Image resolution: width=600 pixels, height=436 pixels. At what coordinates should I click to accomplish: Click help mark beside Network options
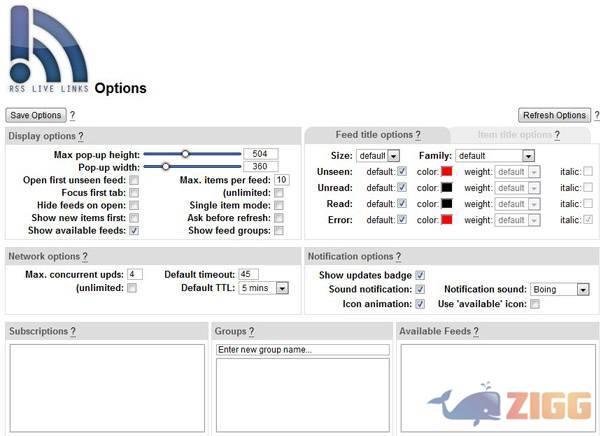[x=83, y=257]
